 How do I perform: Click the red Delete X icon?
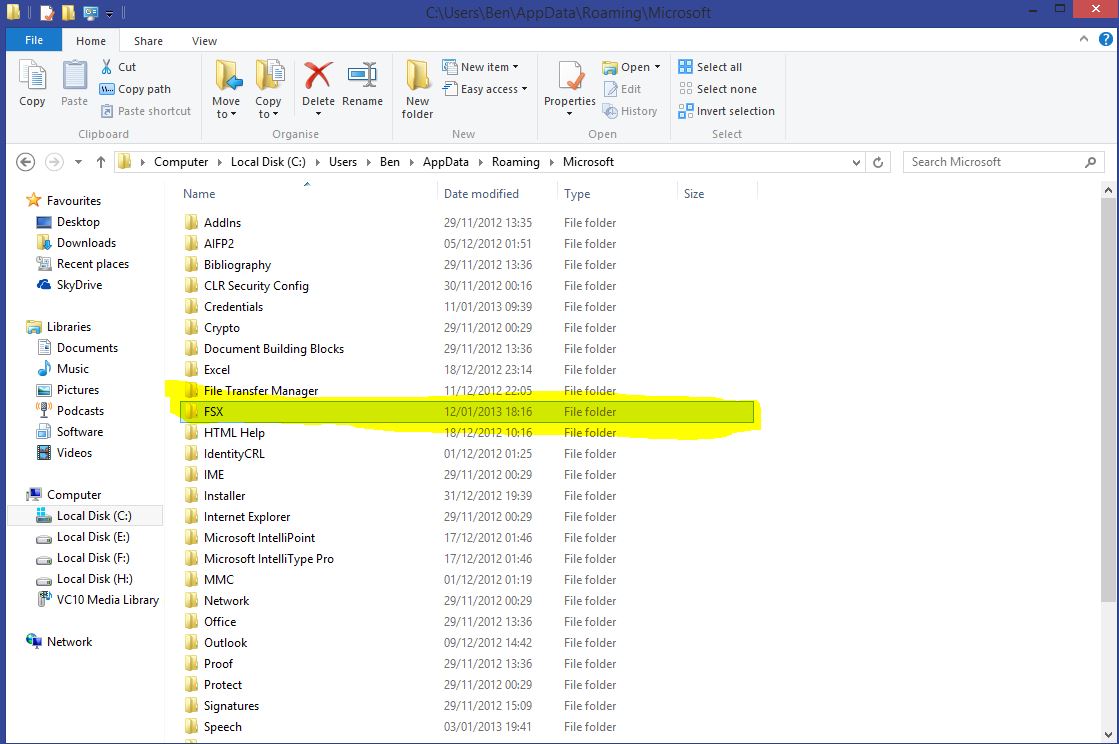tap(318, 75)
